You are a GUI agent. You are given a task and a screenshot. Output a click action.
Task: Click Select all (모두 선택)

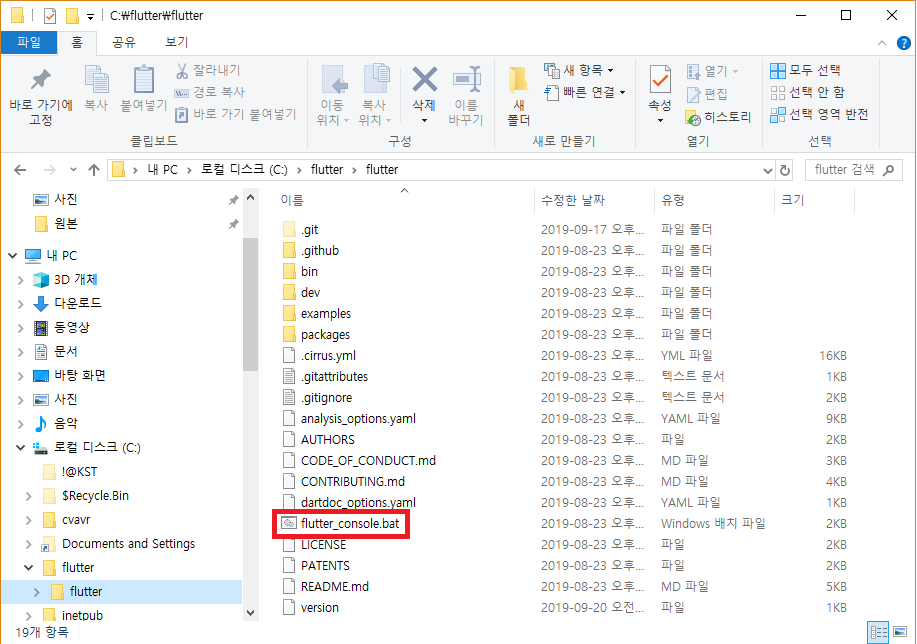click(x=805, y=70)
